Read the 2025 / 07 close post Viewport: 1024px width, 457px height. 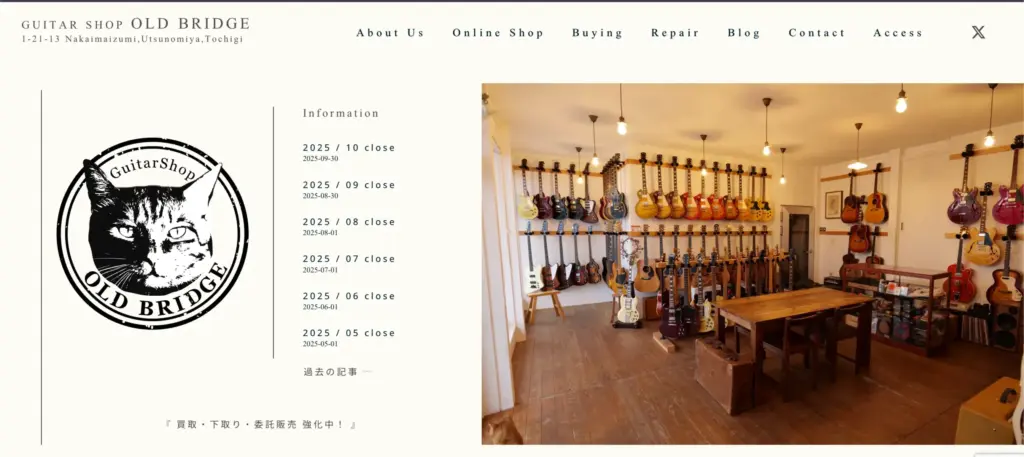point(349,259)
